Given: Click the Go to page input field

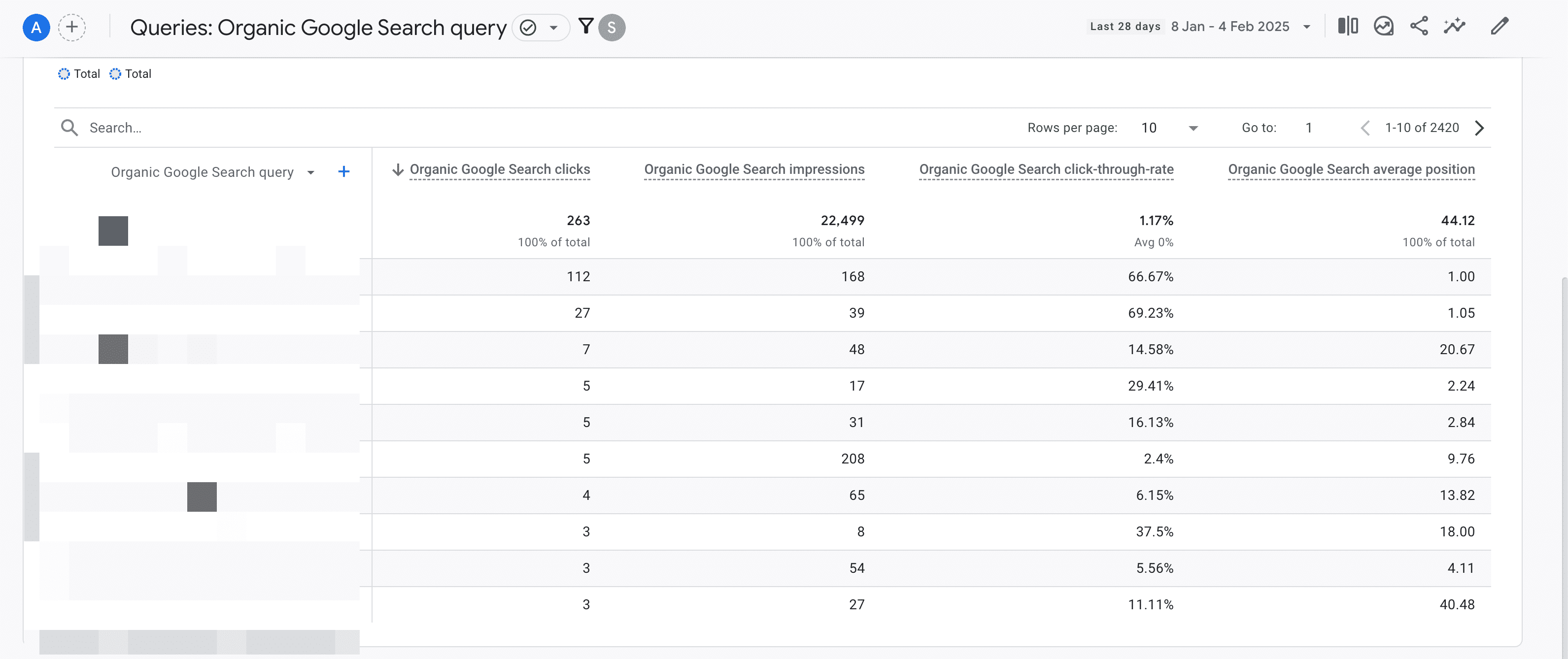Looking at the screenshot, I should 1311,127.
